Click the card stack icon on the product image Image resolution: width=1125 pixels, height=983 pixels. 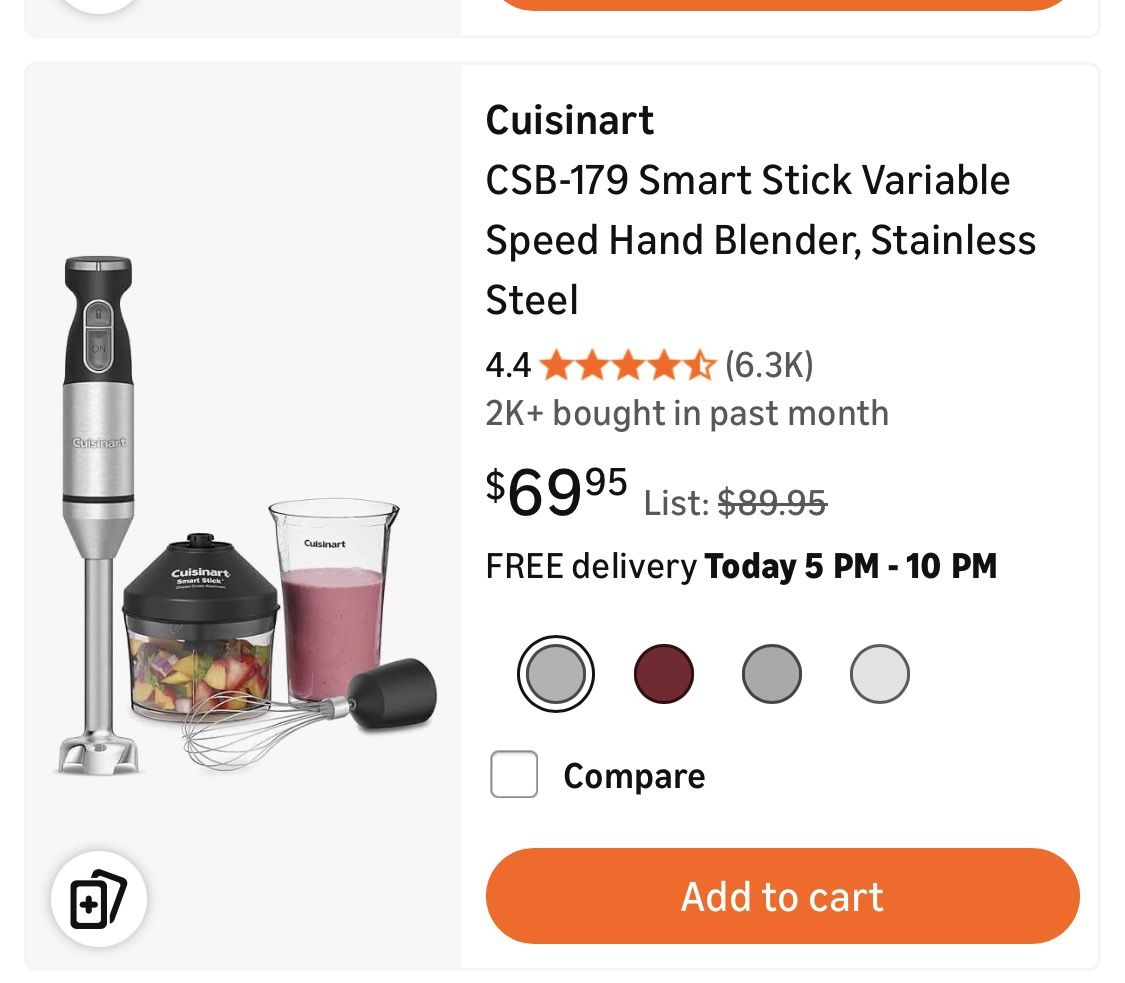click(97, 898)
